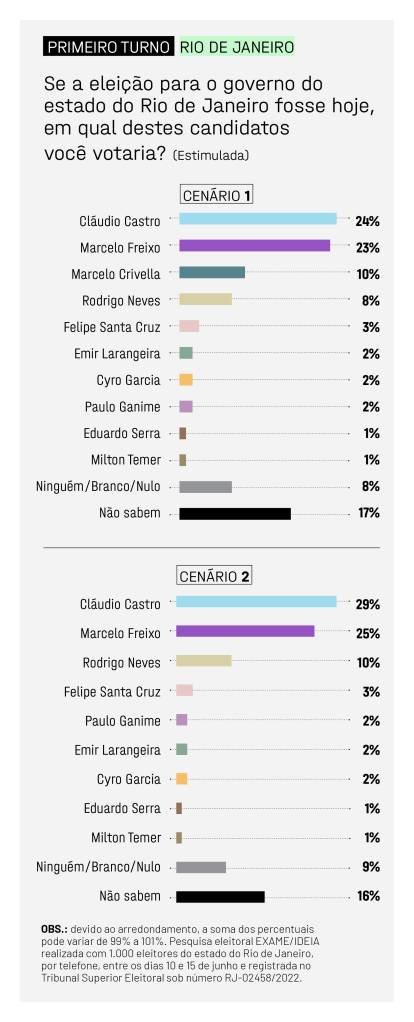Click the RIO DE JANEIRO green label
The width and height of the screenshot is (414, 1022).
(236, 47)
